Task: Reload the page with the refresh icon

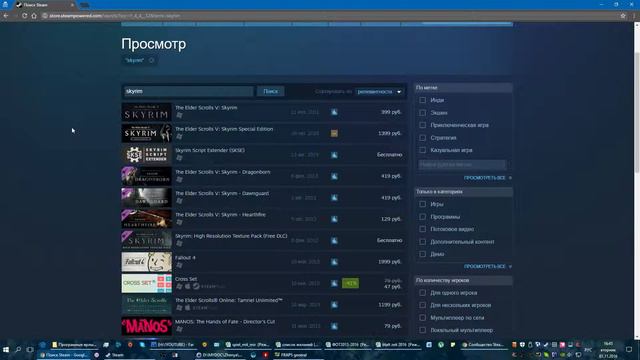Action: (x=24, y=16)
